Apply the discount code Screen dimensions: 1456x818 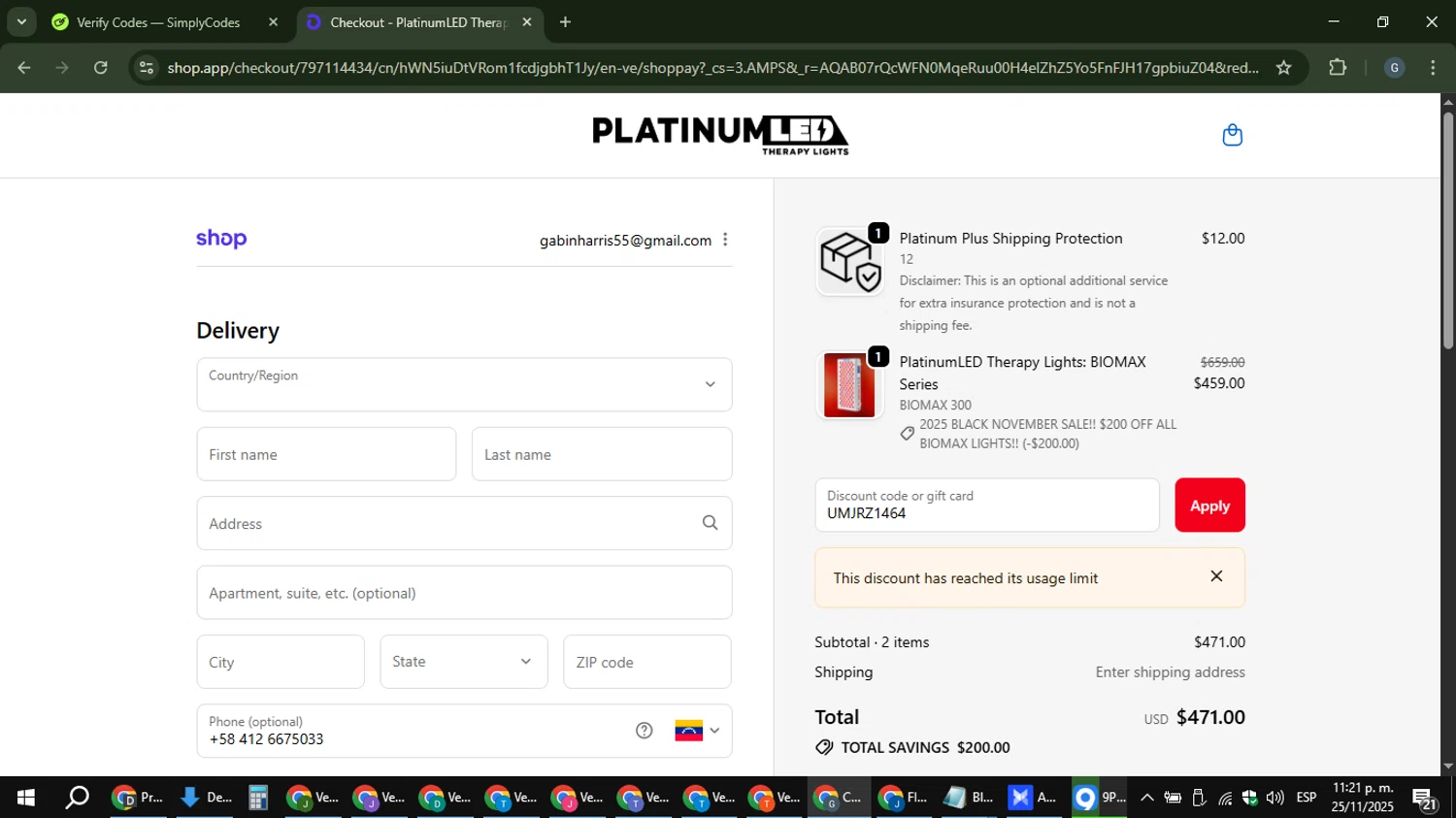pyautogui.click(x=1209, y=505)
